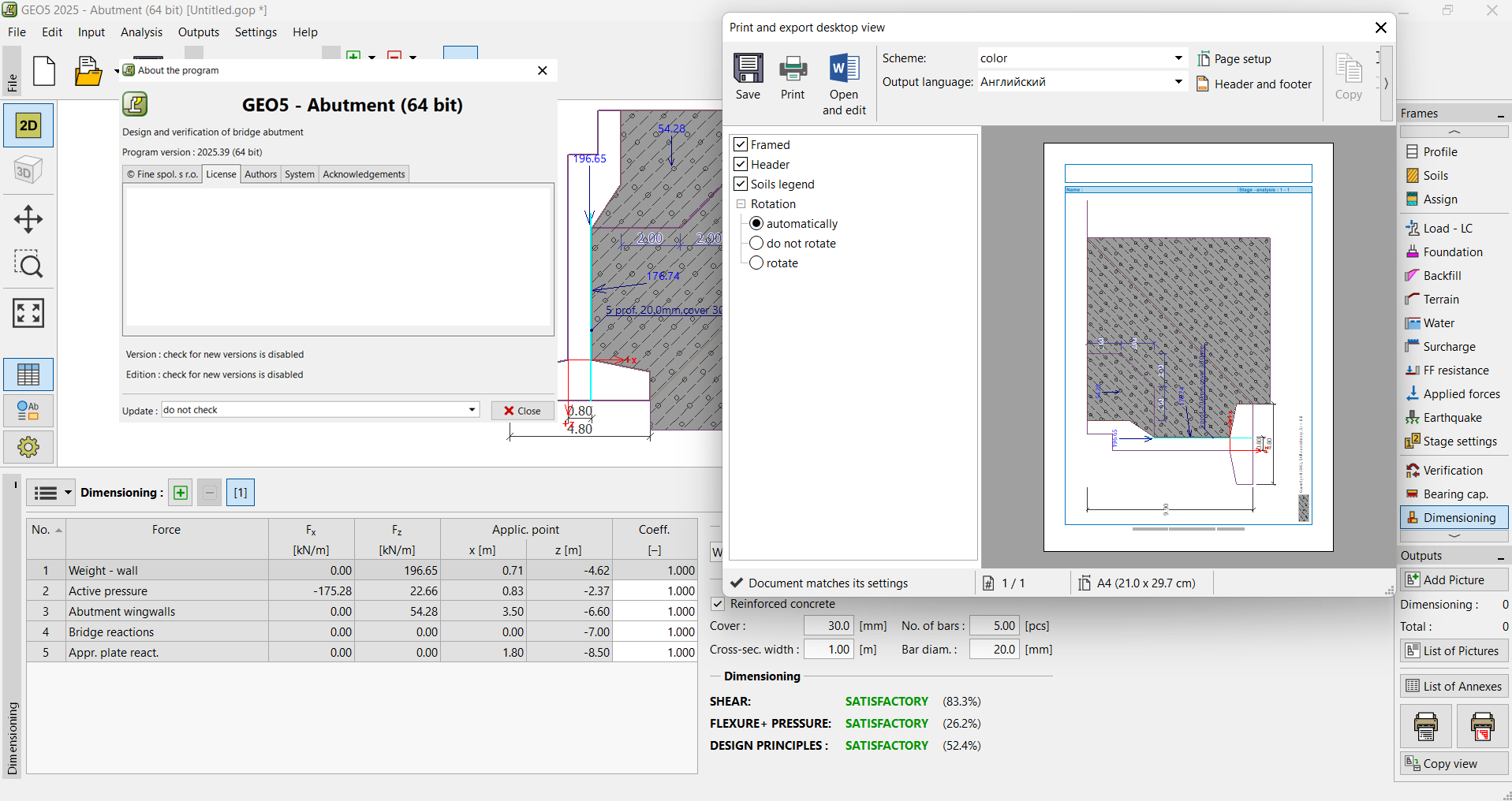Open the Soils frame
The width and height of the screenshot is (1512, 801).
[x=1454, y=175]
